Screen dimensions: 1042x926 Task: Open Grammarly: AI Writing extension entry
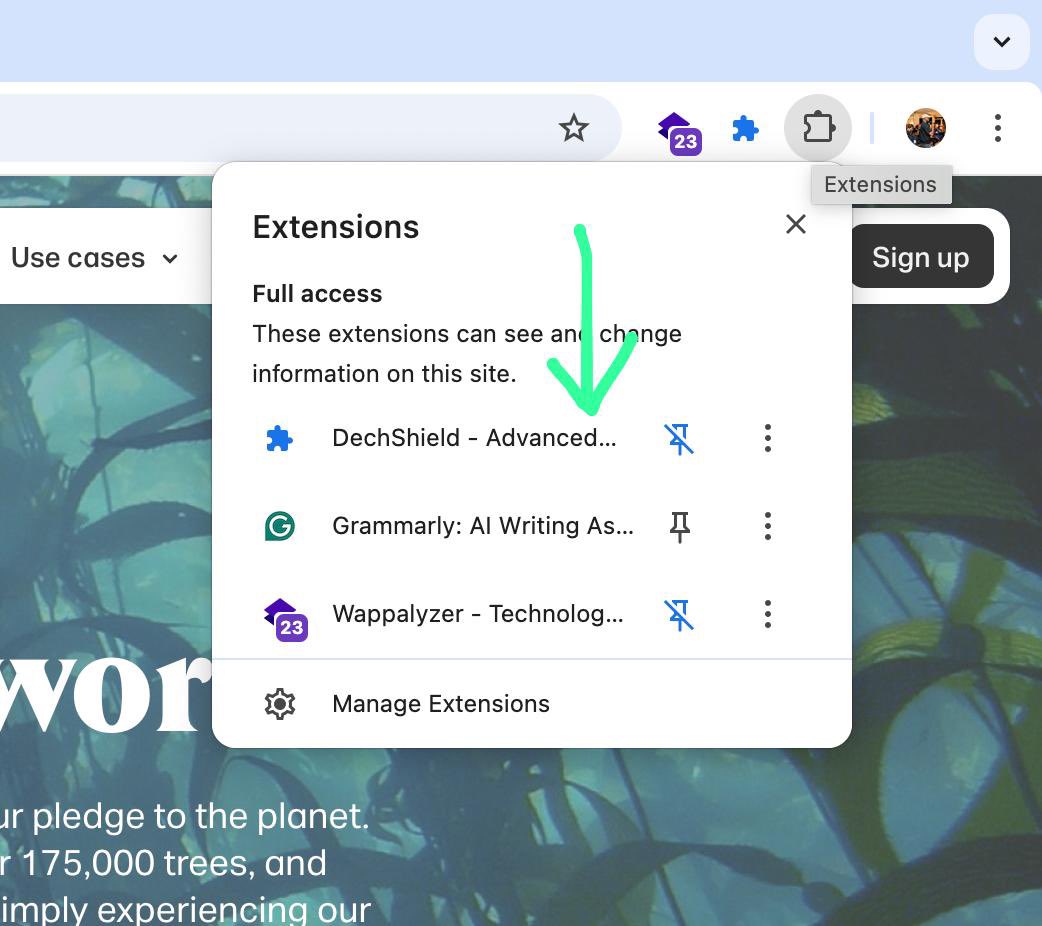click(483, 526)
